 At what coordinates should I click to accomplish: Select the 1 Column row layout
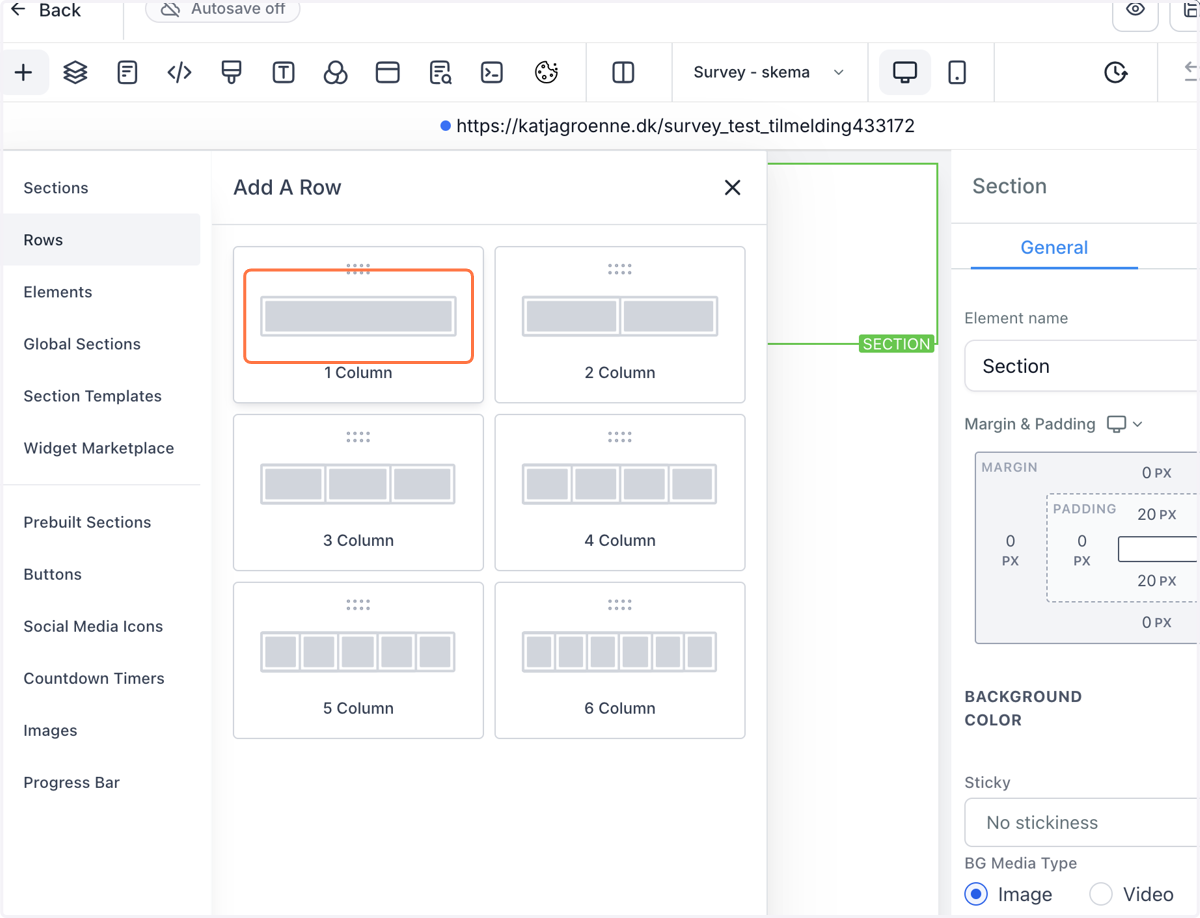coord(358,325)
